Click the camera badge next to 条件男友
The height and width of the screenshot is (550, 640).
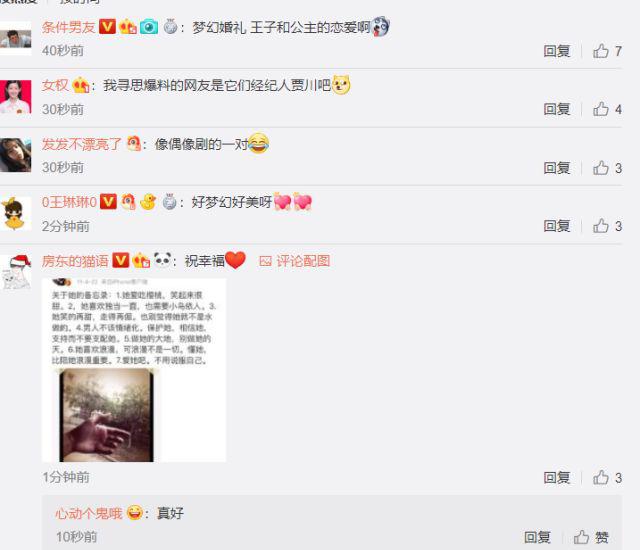click(149, 27)
